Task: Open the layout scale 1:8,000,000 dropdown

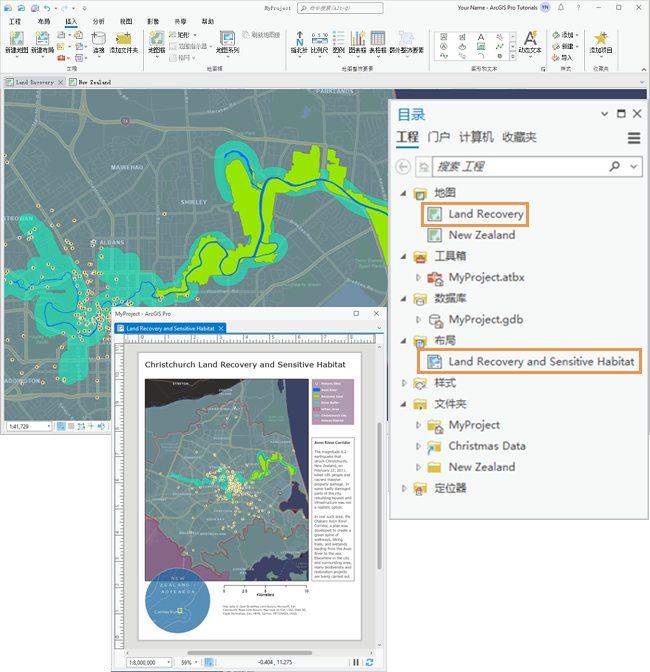Action: (x=168, y=662)
